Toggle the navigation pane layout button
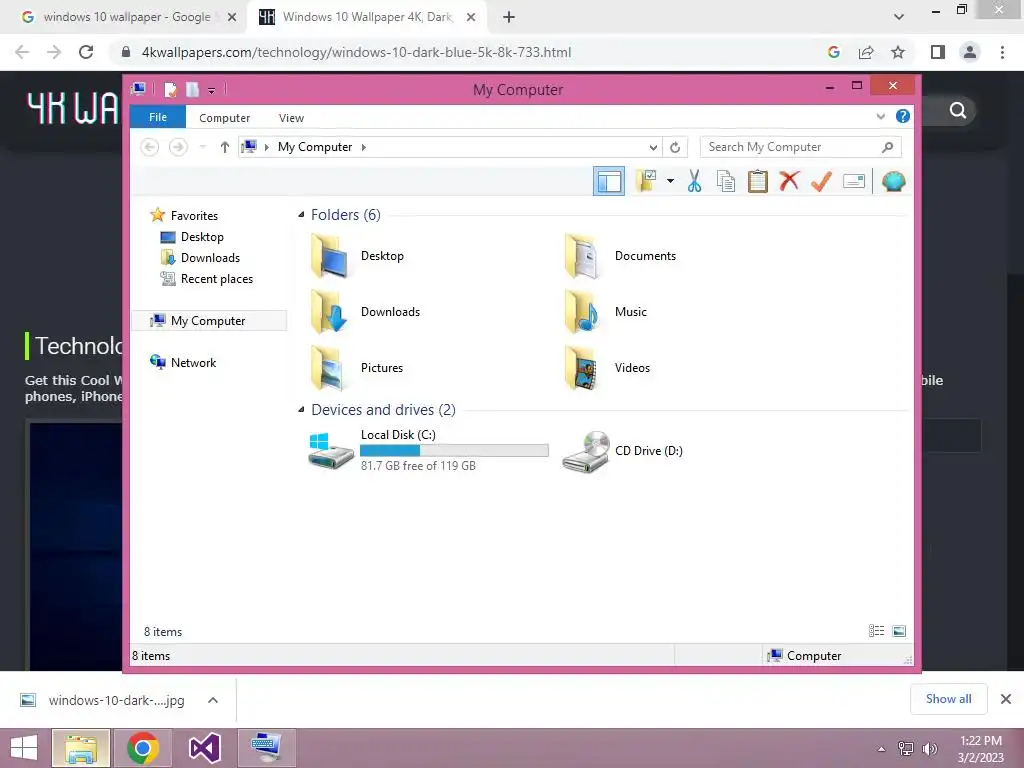 tap(609, 181)
